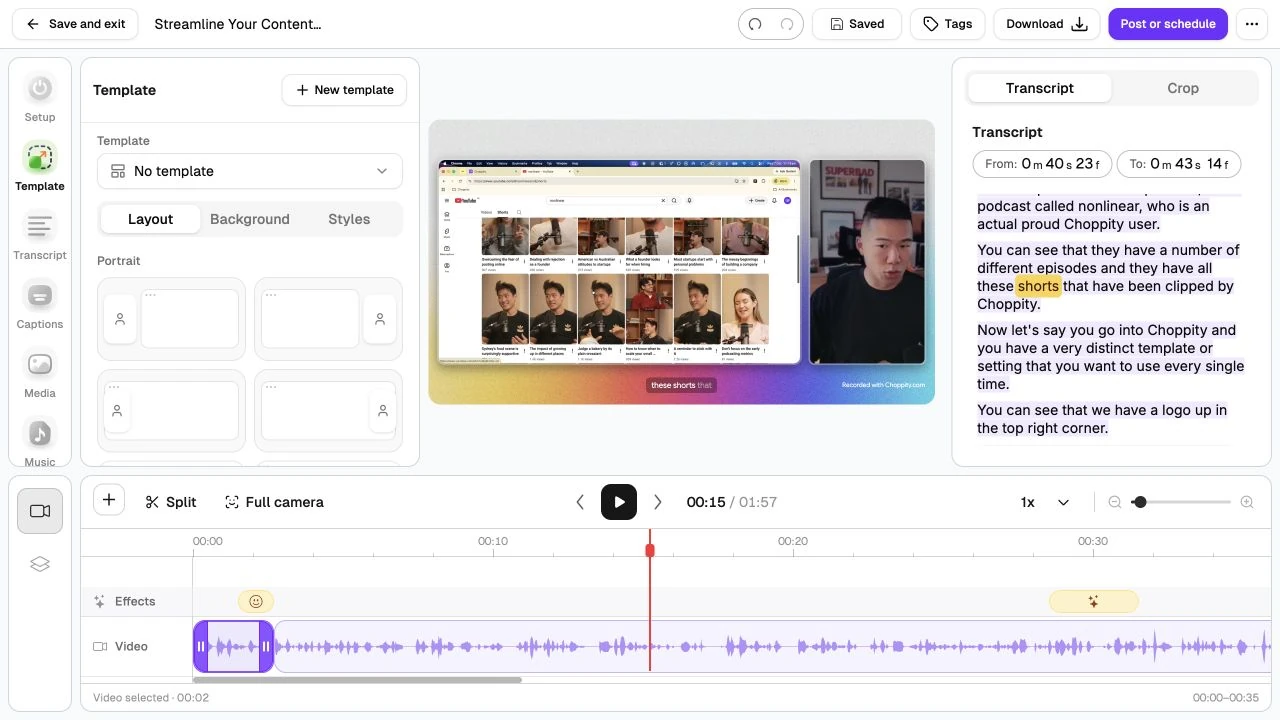This screenshot has height=720, width=1280.
Task: Switch to the Crop tab
Action: click(1183, 88)
